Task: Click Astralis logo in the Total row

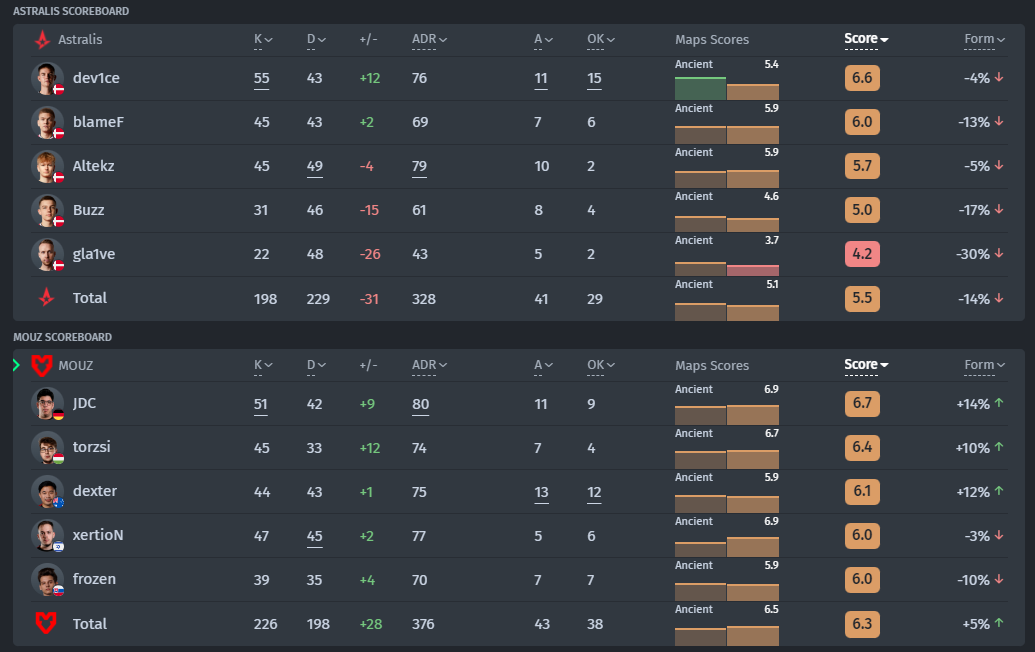Action: tap(46, 298)
